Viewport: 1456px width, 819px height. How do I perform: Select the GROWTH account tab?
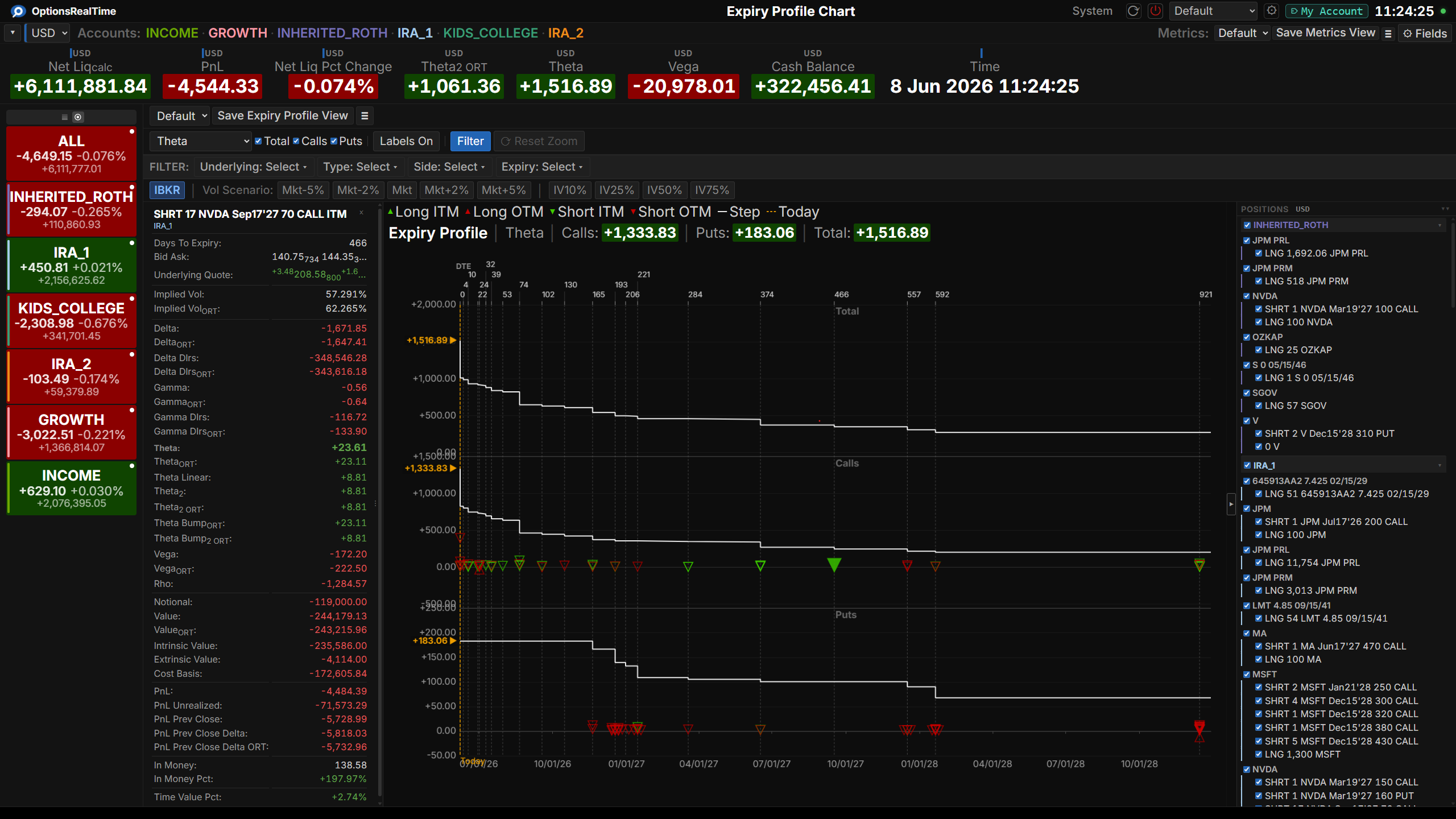tap(238, 33)
